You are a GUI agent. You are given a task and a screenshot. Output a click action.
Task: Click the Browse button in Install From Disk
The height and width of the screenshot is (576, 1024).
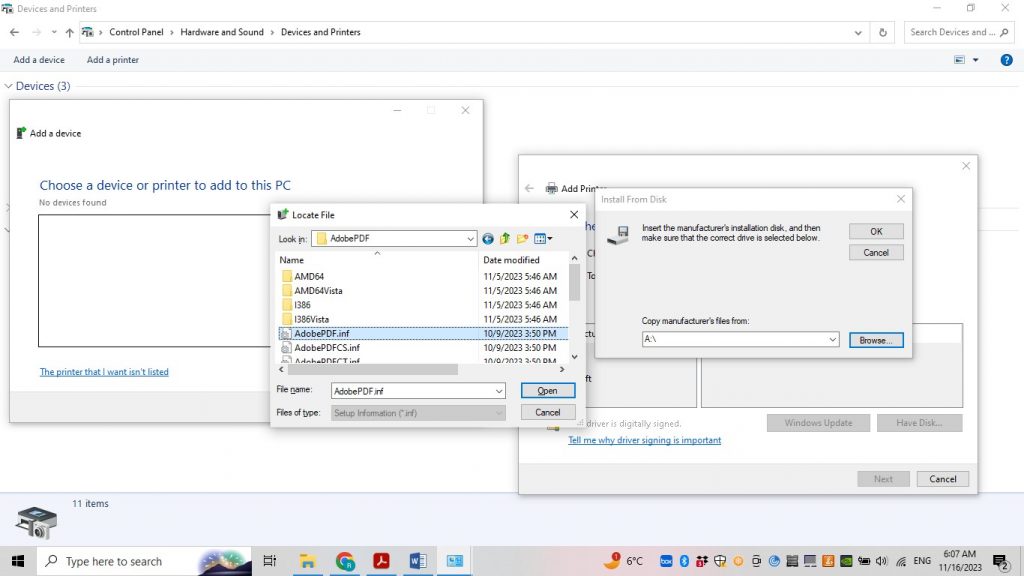click(x=875, y=339)
